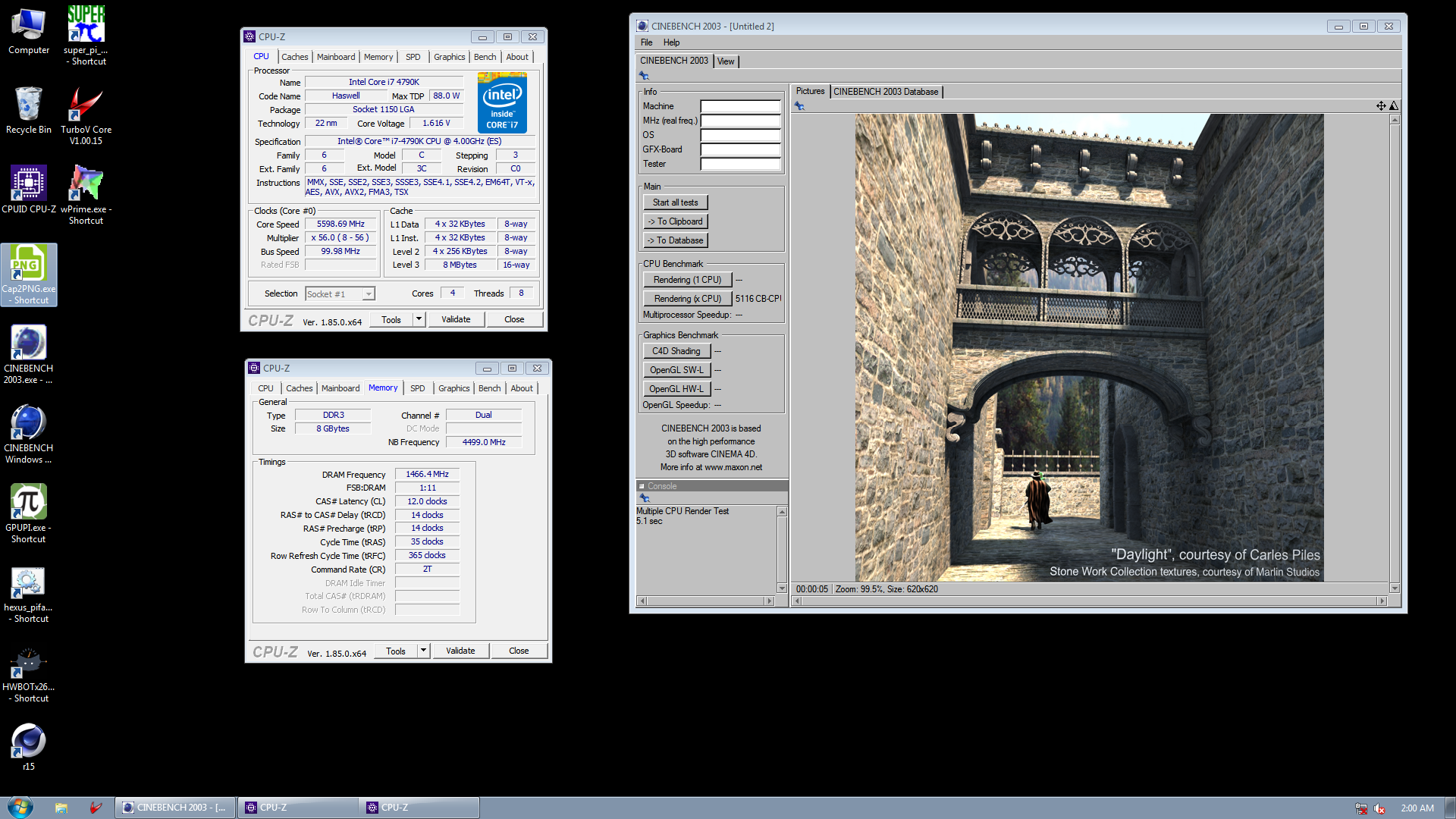Image resolution: width=1456 pixels, height=819 pixels.
Task: Switch to CINEBENCH 2003 Database tab
Action: tap(886, 92)
